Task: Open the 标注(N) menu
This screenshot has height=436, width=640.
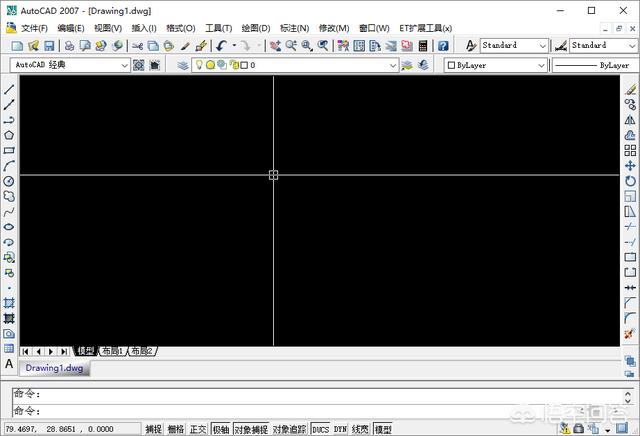Action: click(294, 28)
